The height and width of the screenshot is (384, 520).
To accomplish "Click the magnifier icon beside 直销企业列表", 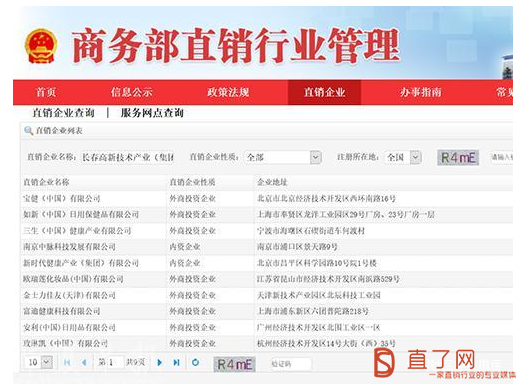I will [28, 130].
